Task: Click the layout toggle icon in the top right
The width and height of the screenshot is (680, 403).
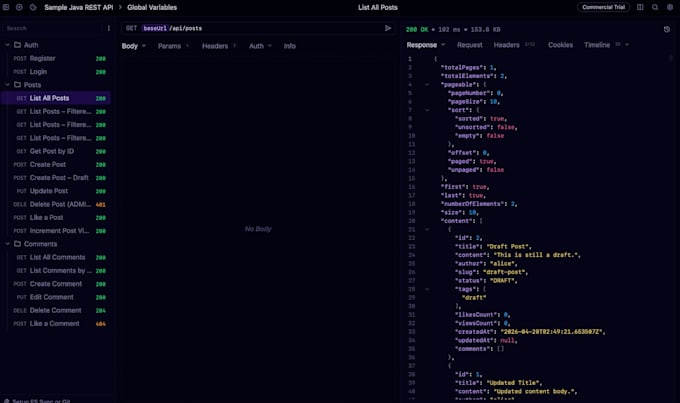Action: (640, 7)
